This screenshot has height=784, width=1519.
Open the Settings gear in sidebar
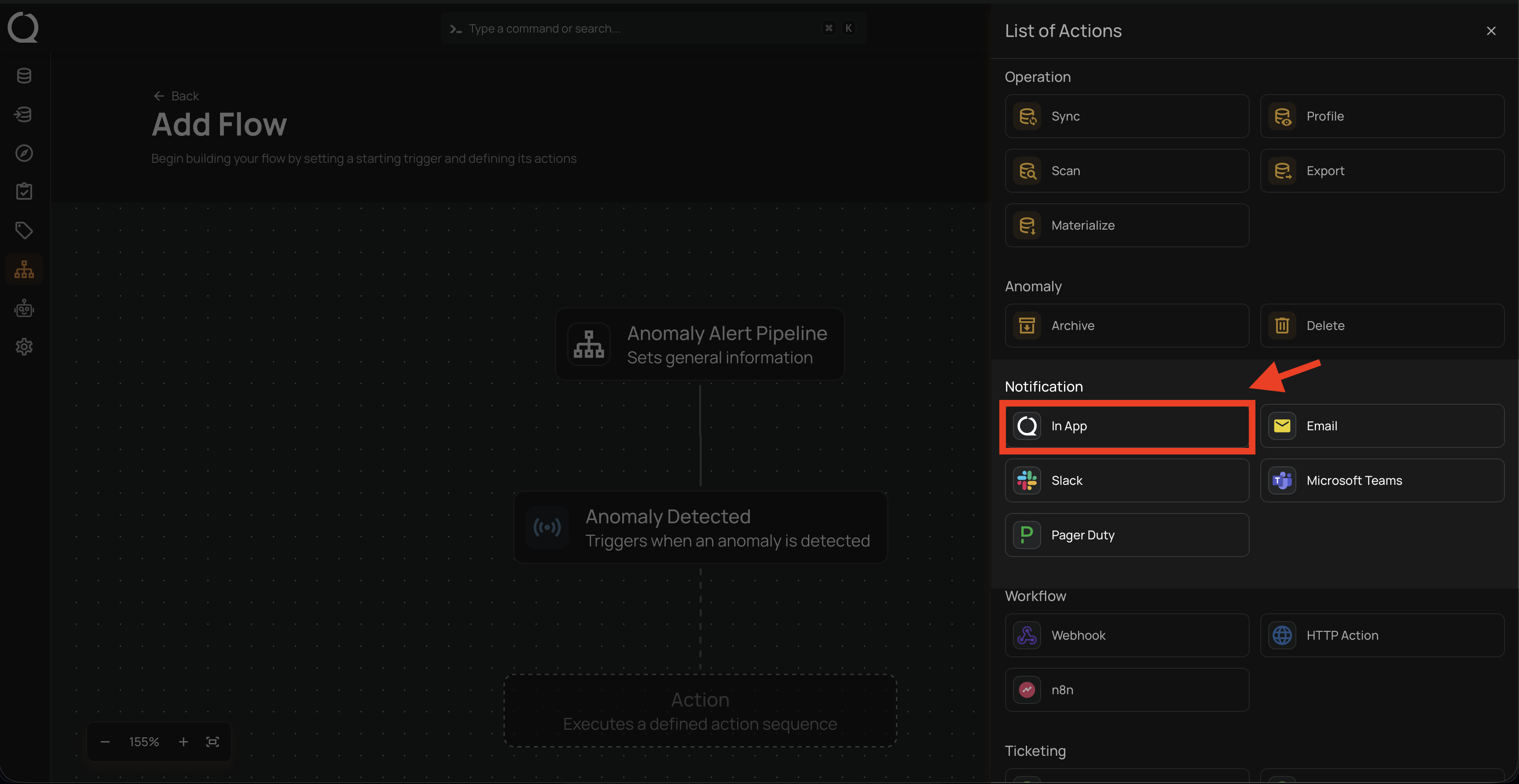coord(24,347)
